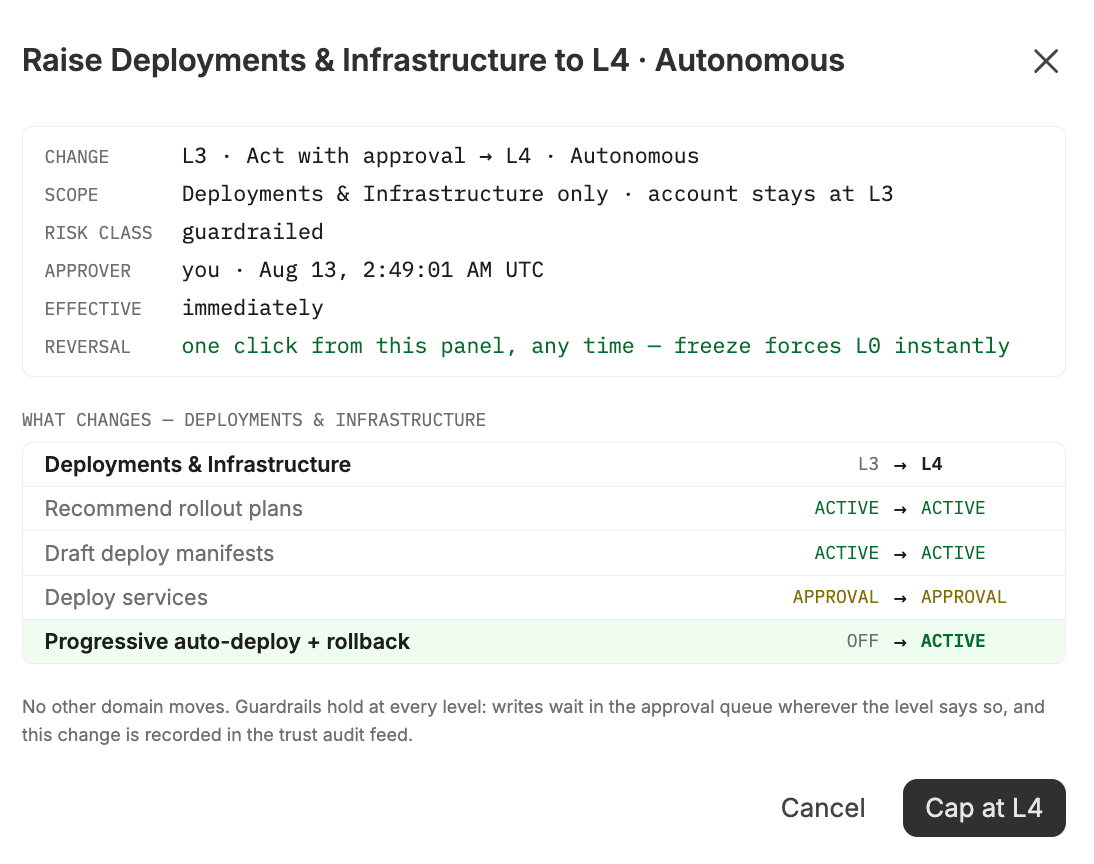Click the 'L3 → L4' level change cell
The width and height of the screenshot is (1094, 864).
click(x=900, y=465)
